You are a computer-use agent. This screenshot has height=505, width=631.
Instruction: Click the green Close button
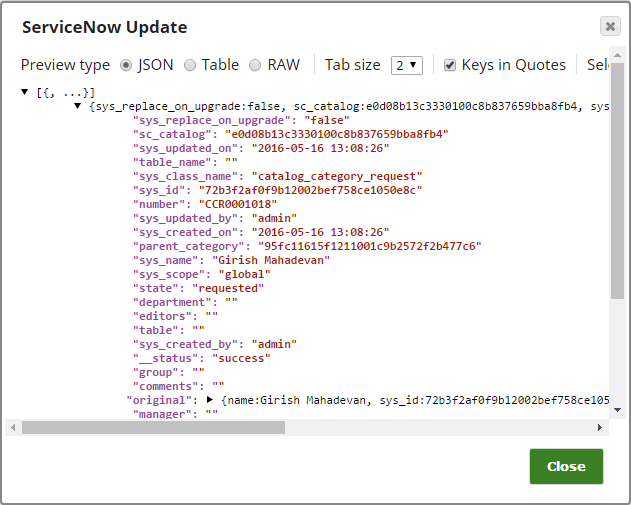point(566,466)
